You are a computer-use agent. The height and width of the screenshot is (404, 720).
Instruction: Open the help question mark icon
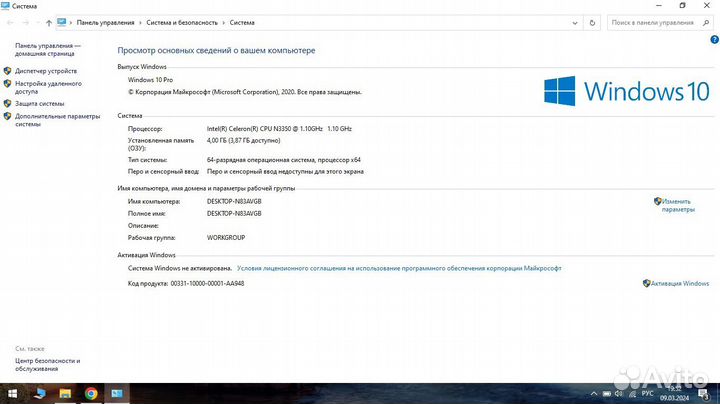pyautogui.click(x=714, y=40)
